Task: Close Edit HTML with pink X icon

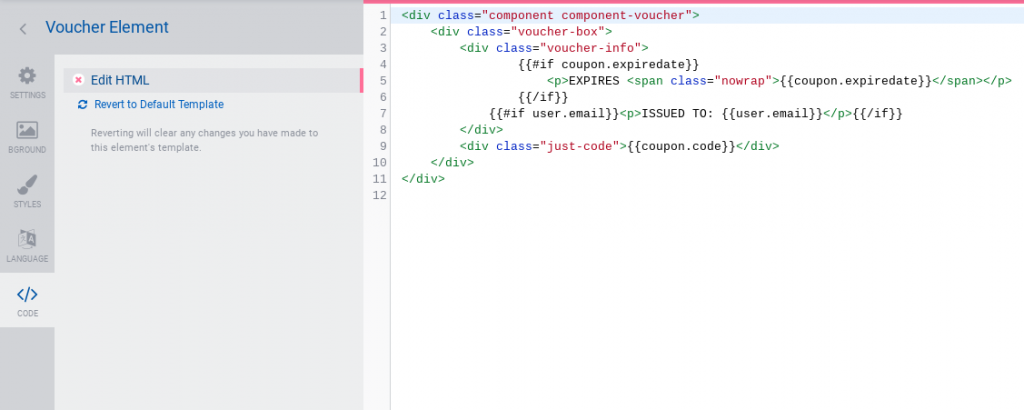Action: 78,80
